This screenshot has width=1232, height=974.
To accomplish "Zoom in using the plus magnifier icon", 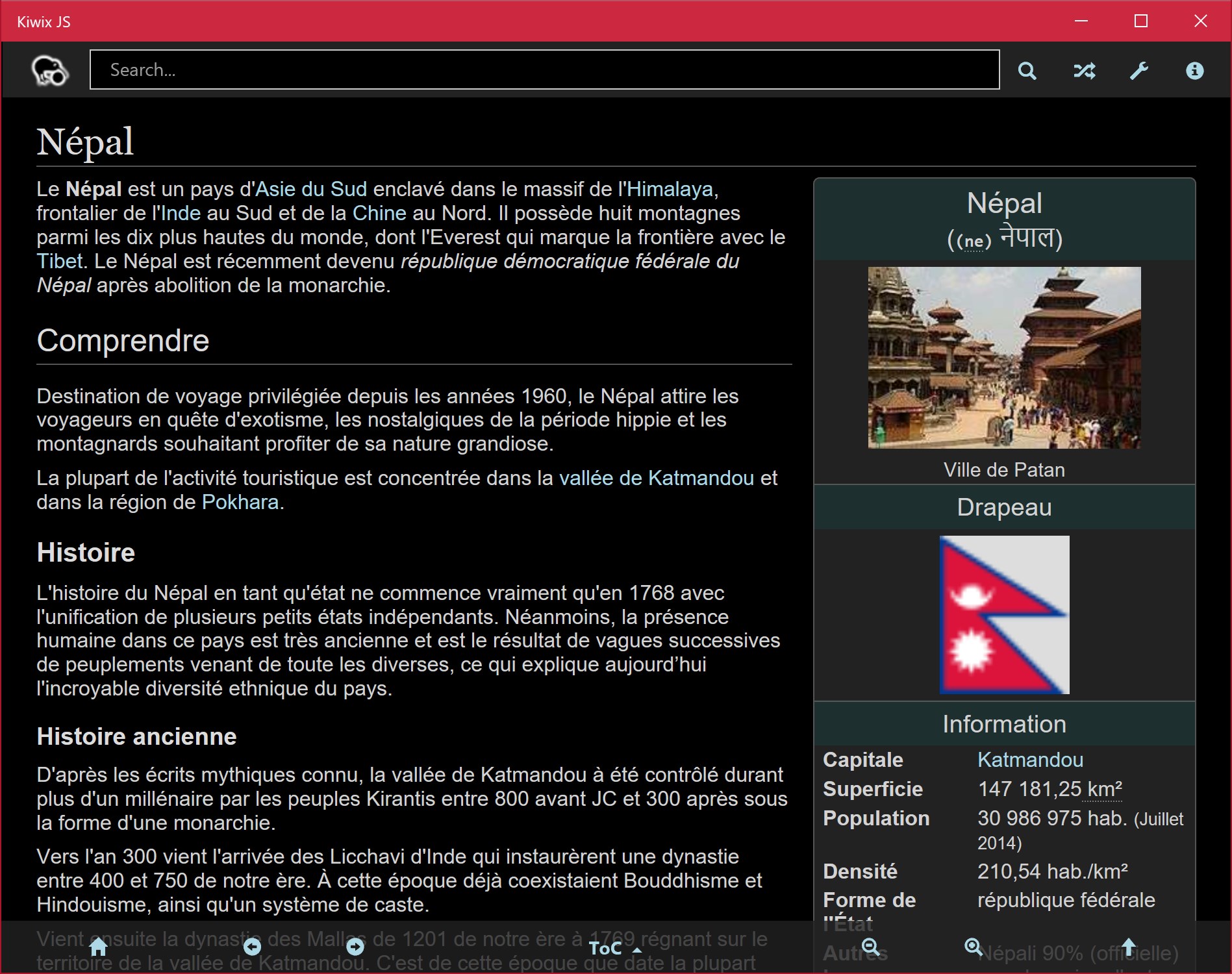I will coord(974,947).
